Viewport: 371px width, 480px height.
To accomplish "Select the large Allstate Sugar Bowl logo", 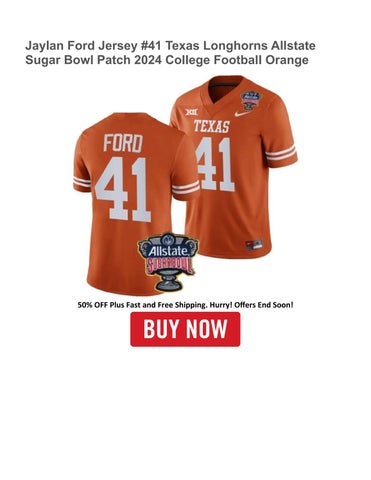I will point(168,262).
